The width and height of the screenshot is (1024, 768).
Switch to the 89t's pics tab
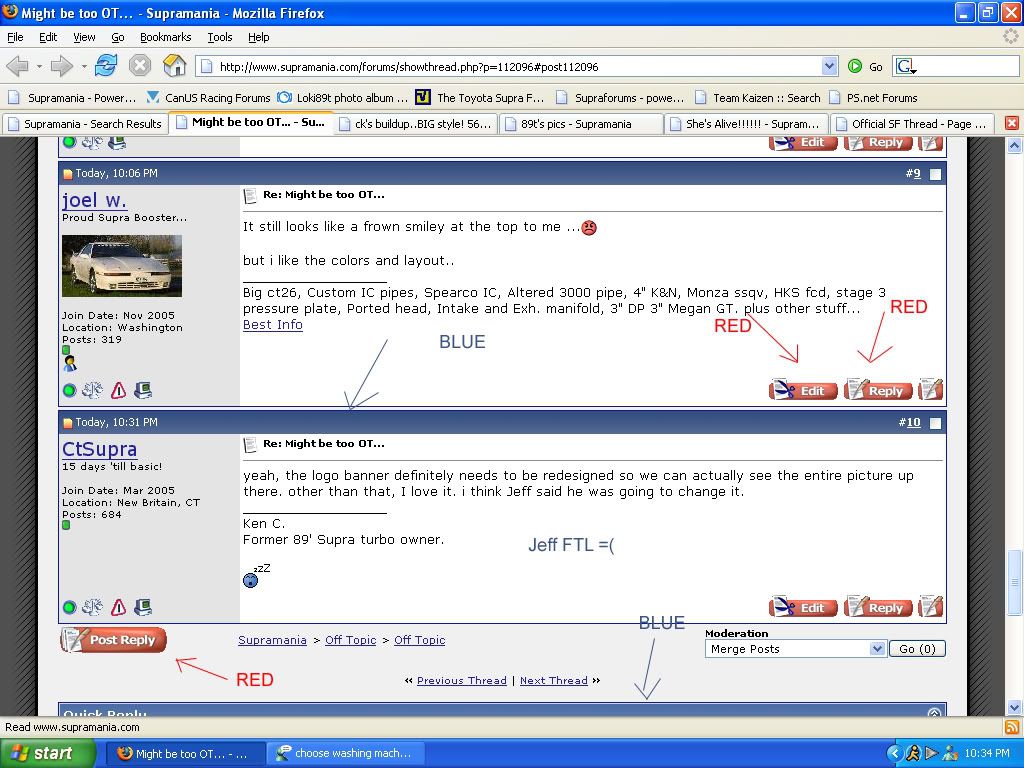click(x=581, y=123)
